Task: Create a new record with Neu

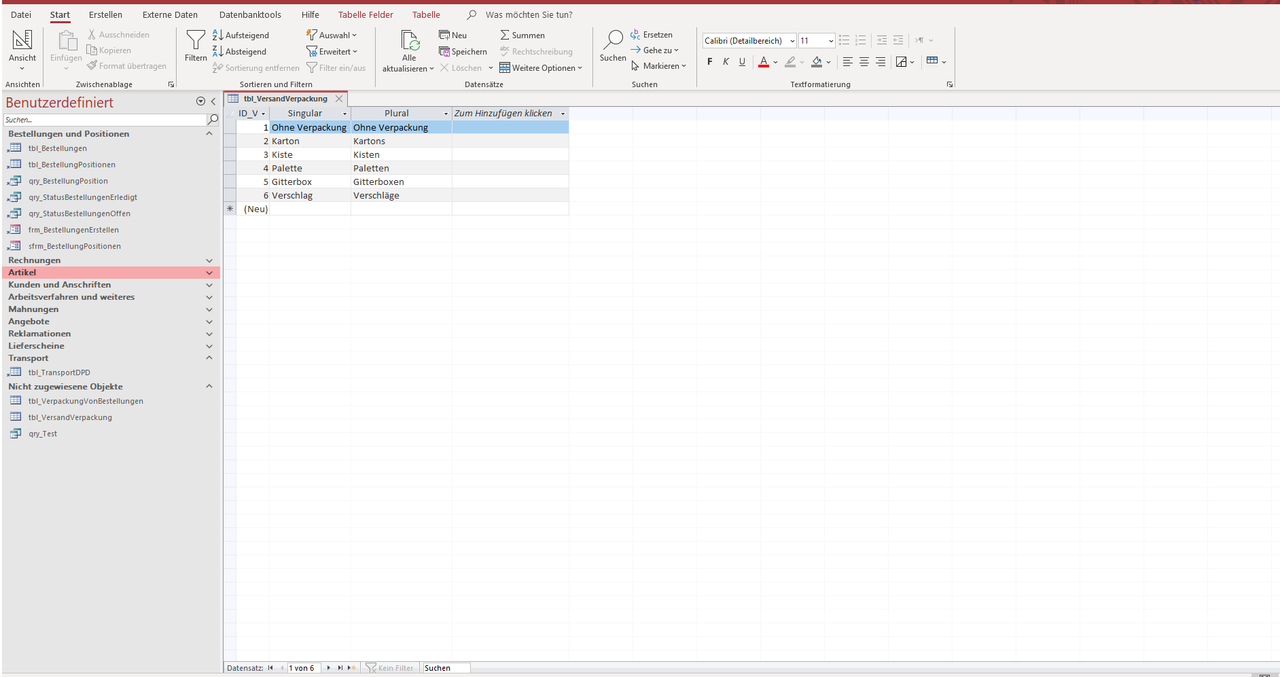Action: pos(453,35)
